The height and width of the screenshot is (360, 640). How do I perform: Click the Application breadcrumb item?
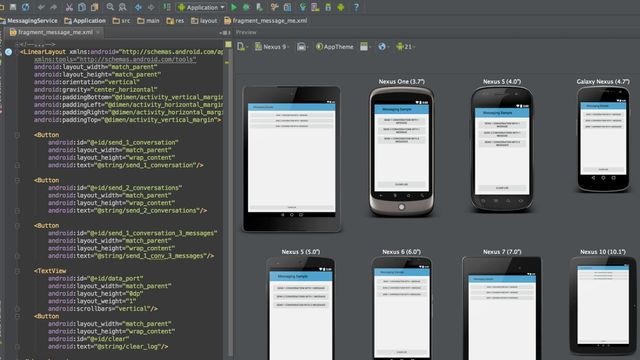pyautogui.click(x=85, y=20)
